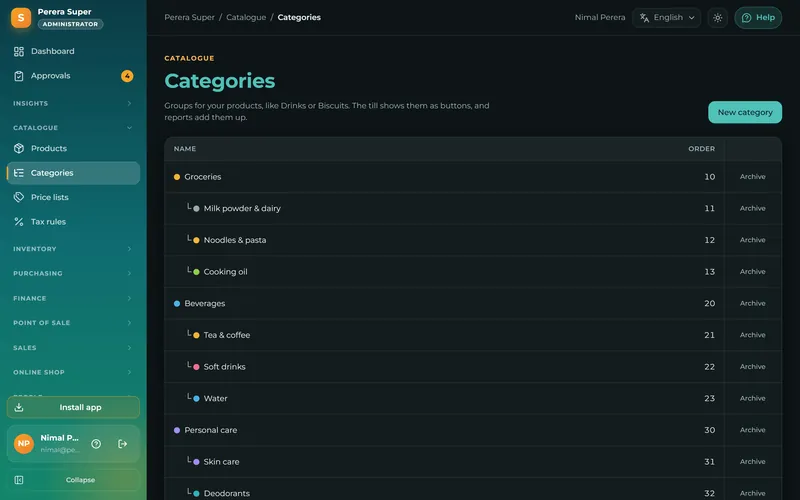800x500 pixels.
Task: Click the Collapse sidebar panel icon
Action: tap(19, 480)
